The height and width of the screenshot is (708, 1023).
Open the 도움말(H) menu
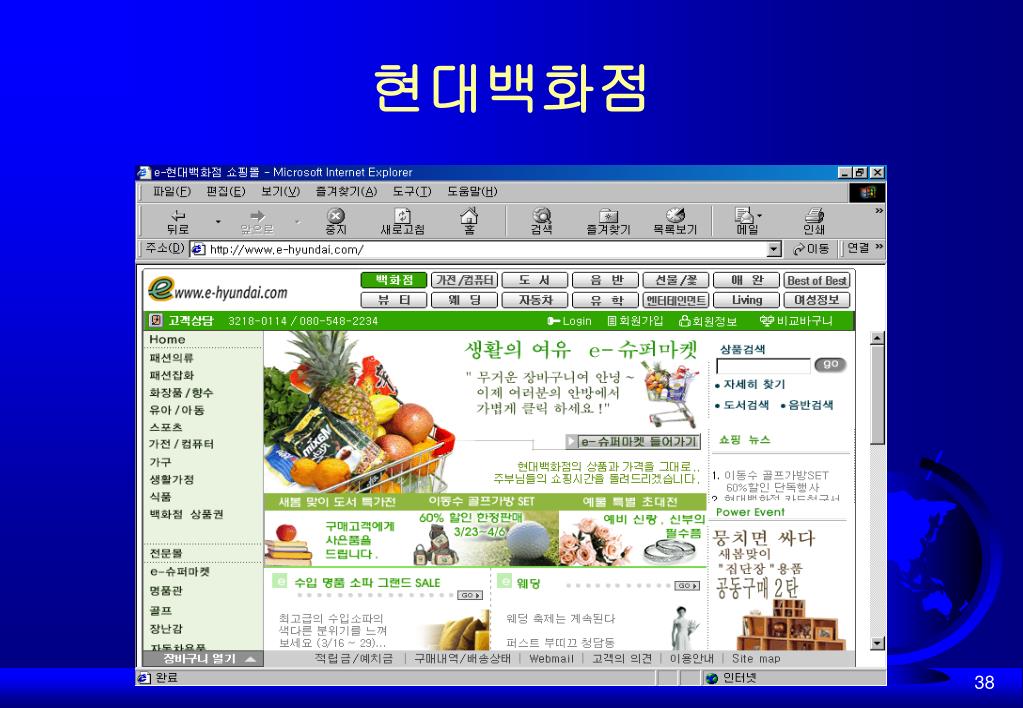tap(472, 192)
